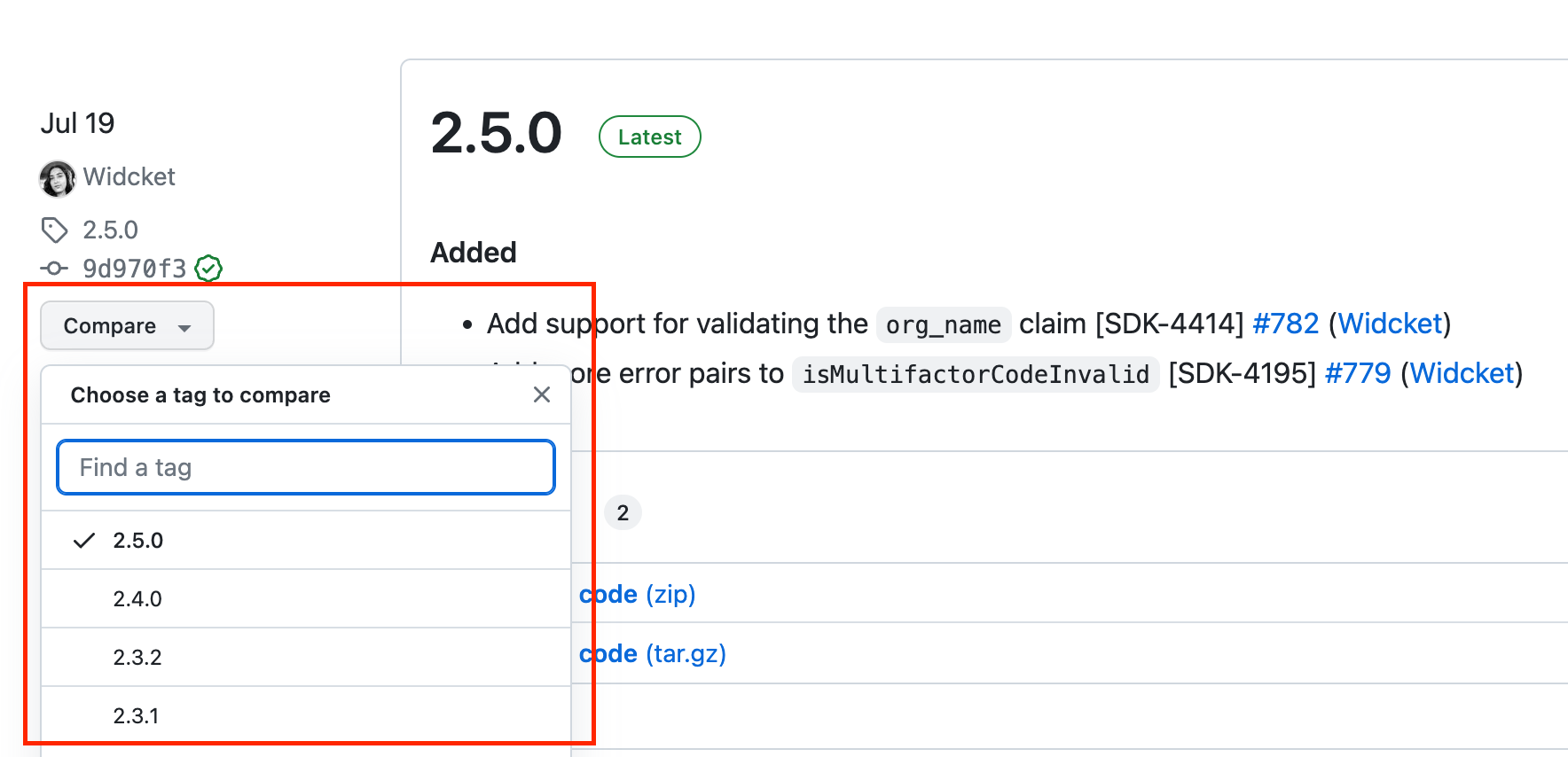This screenshot has height=757, width=1568.
Task: Click the Compare dropdown caret arrow
Action: coord(184,328)
